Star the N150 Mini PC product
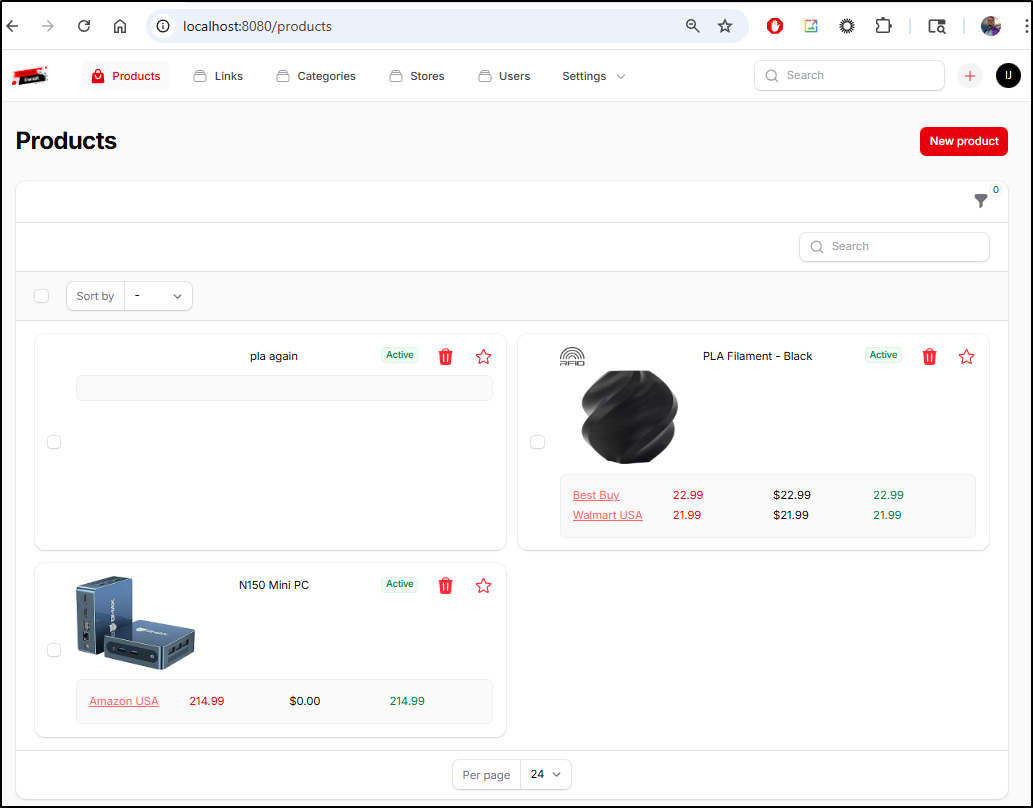Screen dimensions: 1033x808 coord(484,586)
